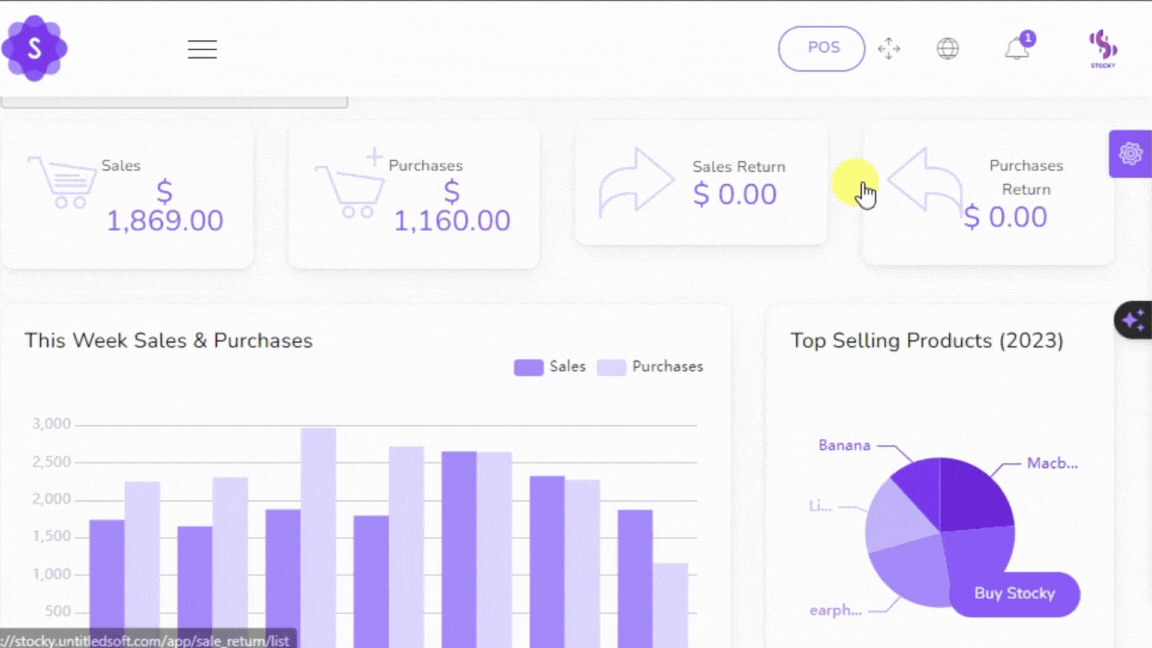The height and width of the screenshot is (648, 1152).
Task: Open the POS screen
Action: pos(821,48)
